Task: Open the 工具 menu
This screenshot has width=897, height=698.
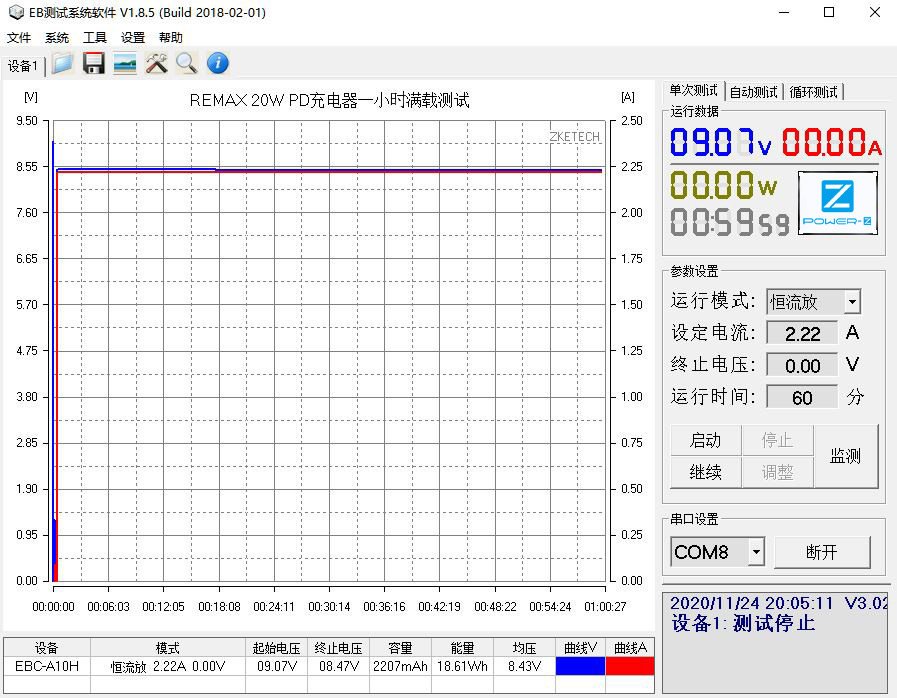Action: click(95, 38)
